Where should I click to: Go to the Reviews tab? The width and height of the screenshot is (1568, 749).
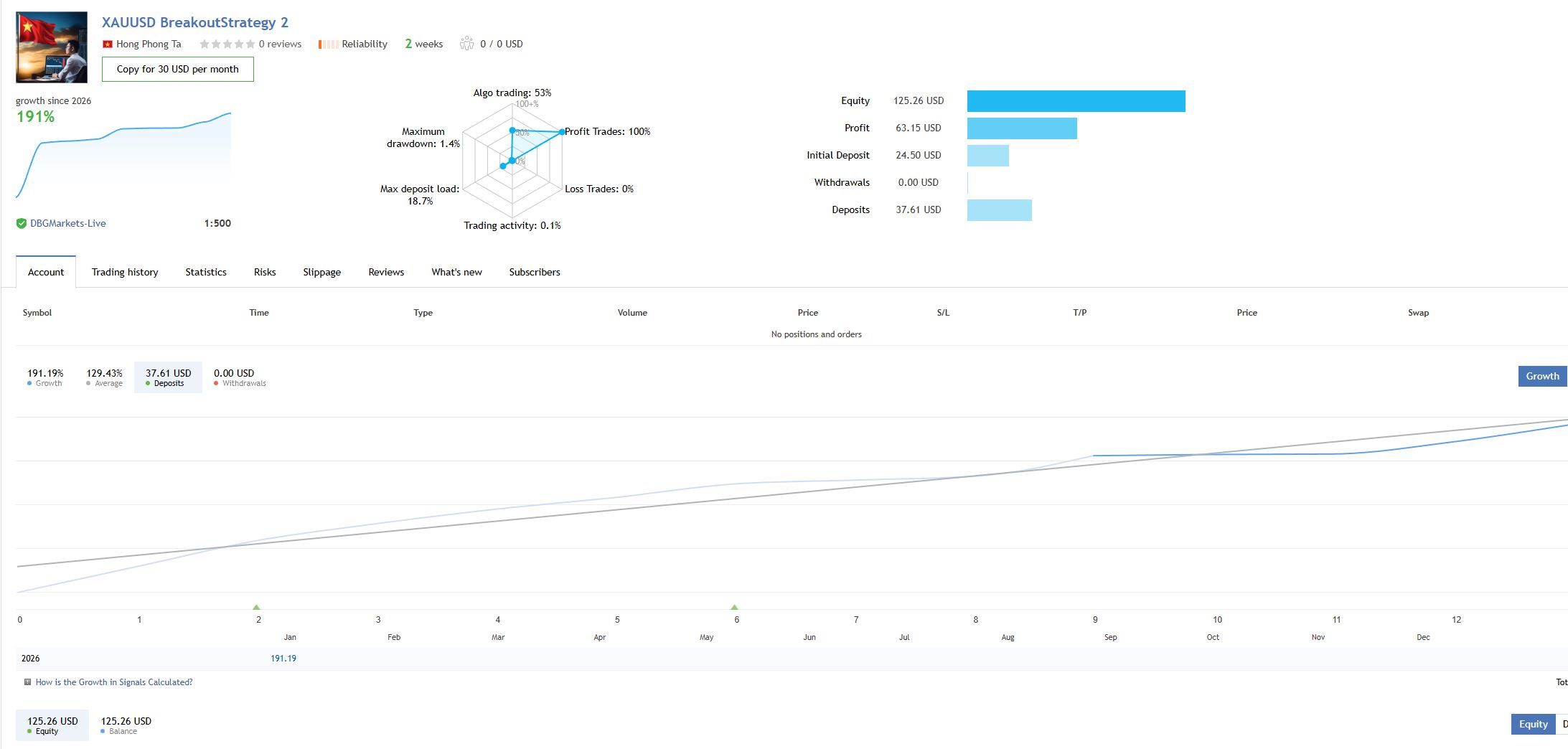click(386, 272)
